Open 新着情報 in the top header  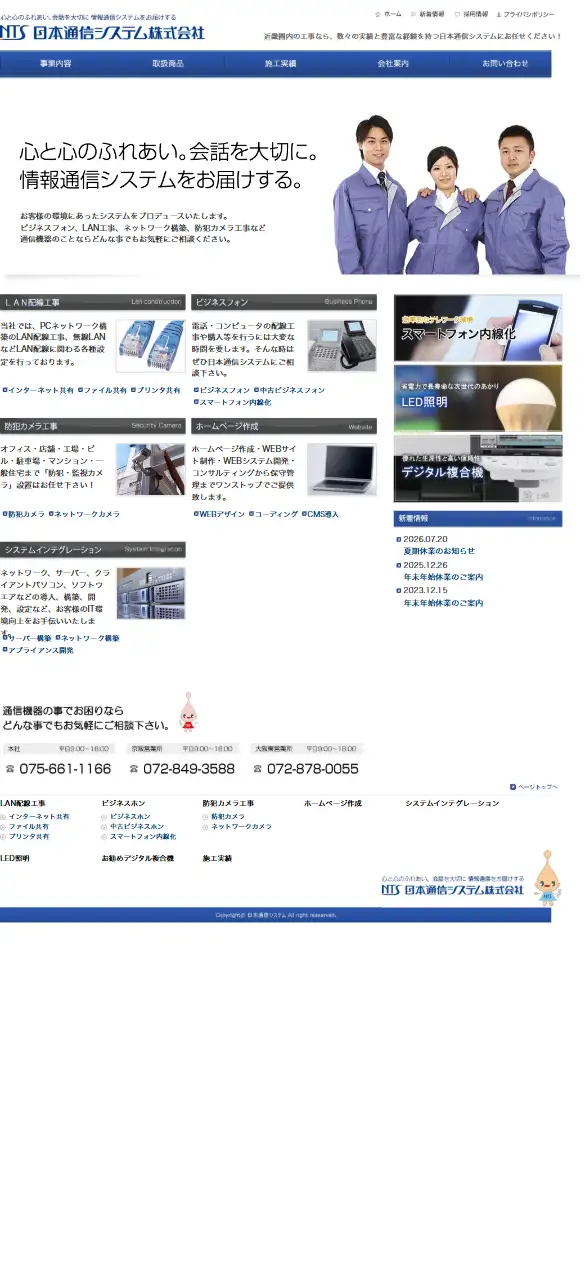[428, 15]
